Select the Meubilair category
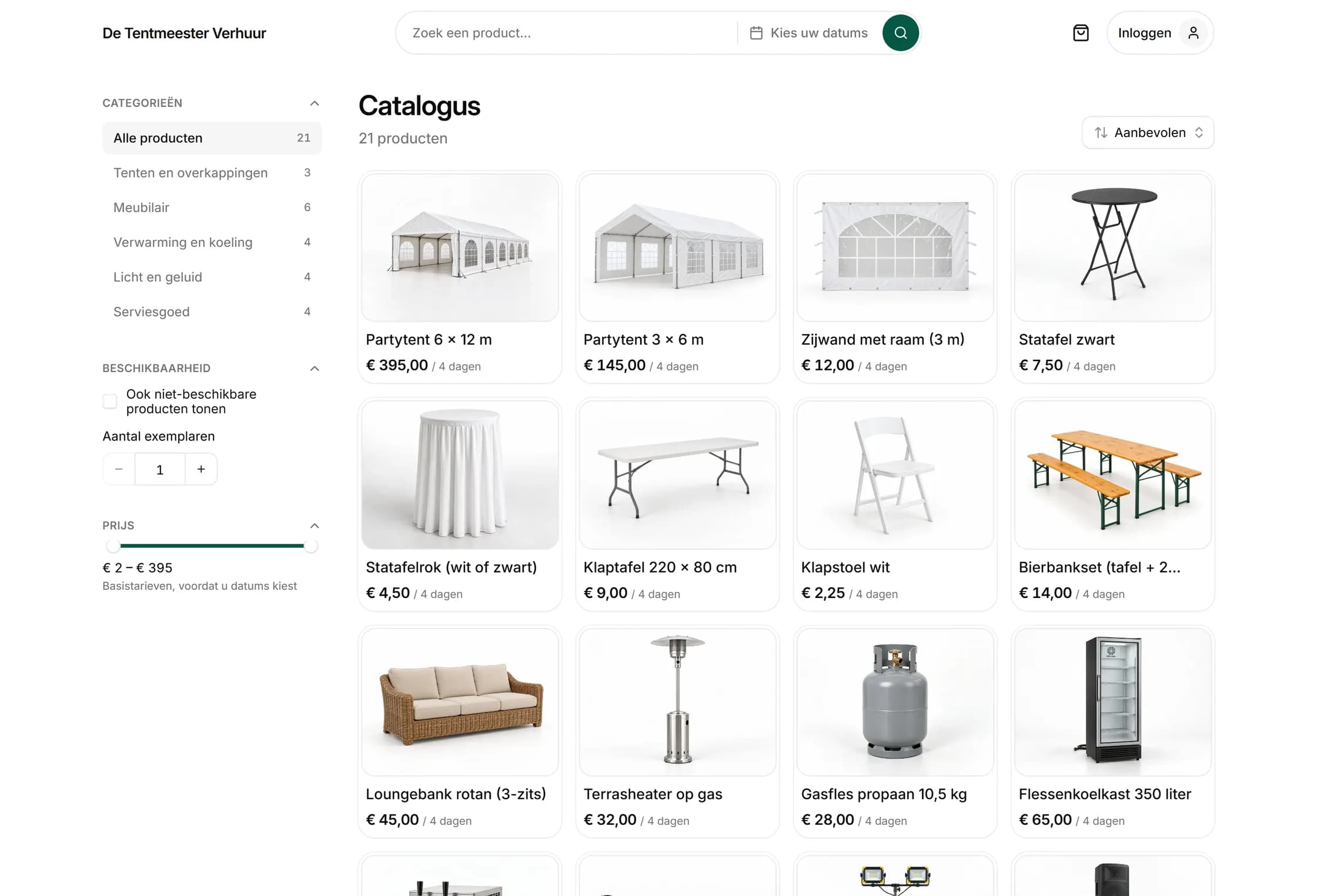 (x=212, y=208)
